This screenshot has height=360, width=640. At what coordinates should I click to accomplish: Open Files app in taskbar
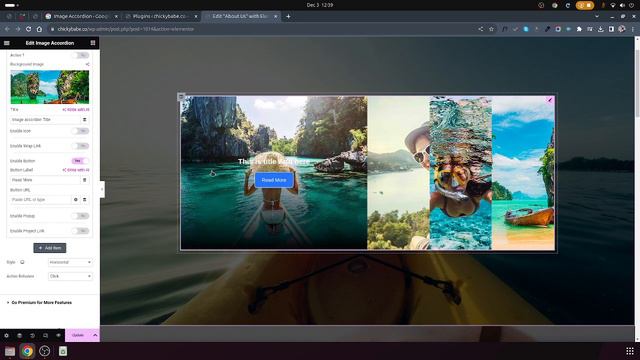pyautogui.click(x=10, y=351)
